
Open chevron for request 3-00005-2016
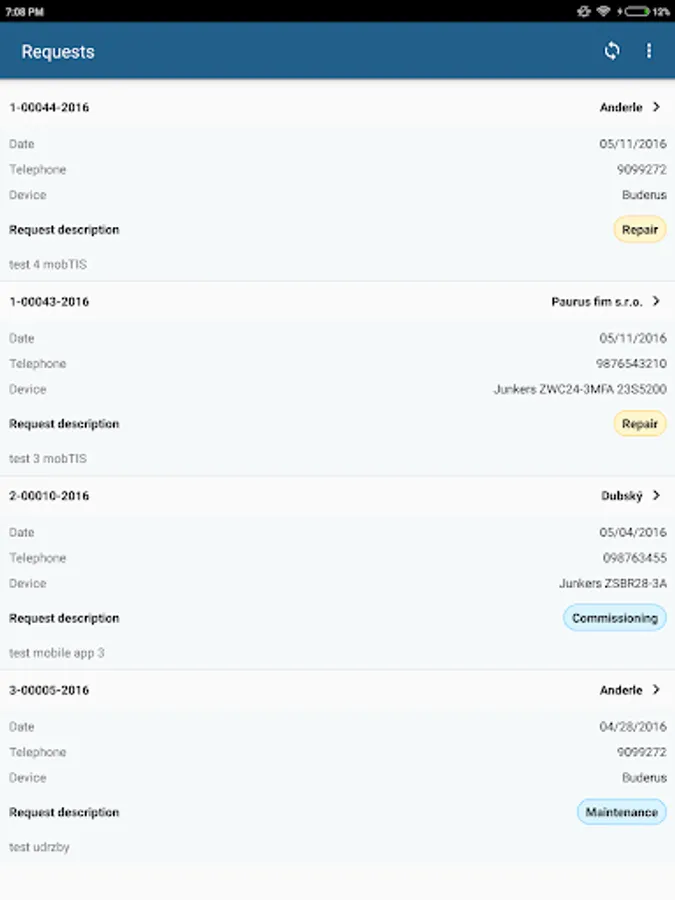tap(657, 690)
